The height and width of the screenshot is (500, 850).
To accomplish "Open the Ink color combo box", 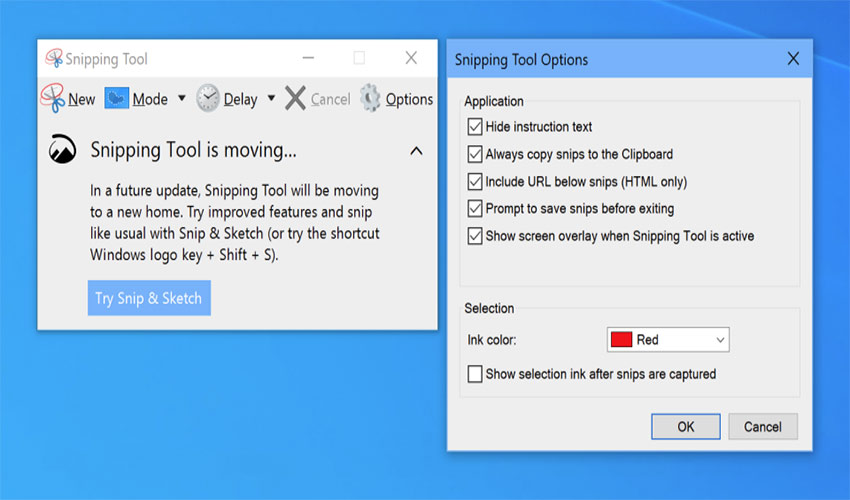I will pos(668,340).
